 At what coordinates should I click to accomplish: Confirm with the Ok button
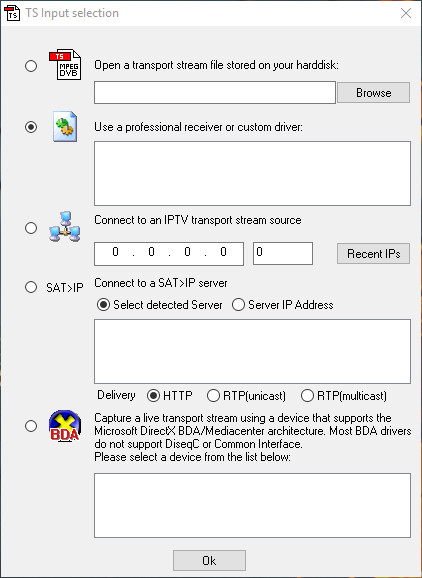coord(209,561)
